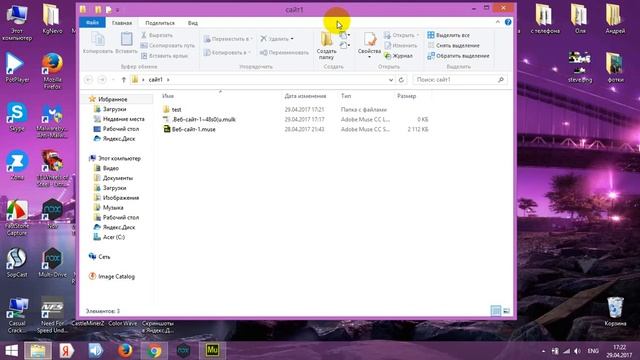This screenshot has height=360, width=640.
Task: Open Музыка in navigation pane
Action: pyautogui.click(x=113, y=207)
